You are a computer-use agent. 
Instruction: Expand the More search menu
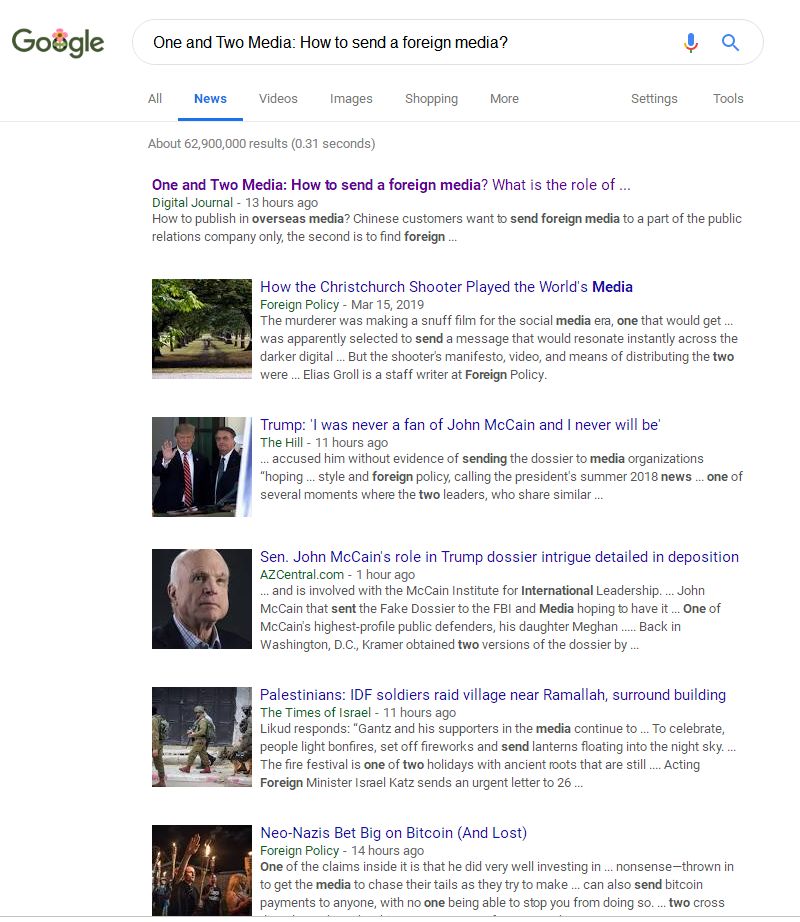click(x=504, y=99)
